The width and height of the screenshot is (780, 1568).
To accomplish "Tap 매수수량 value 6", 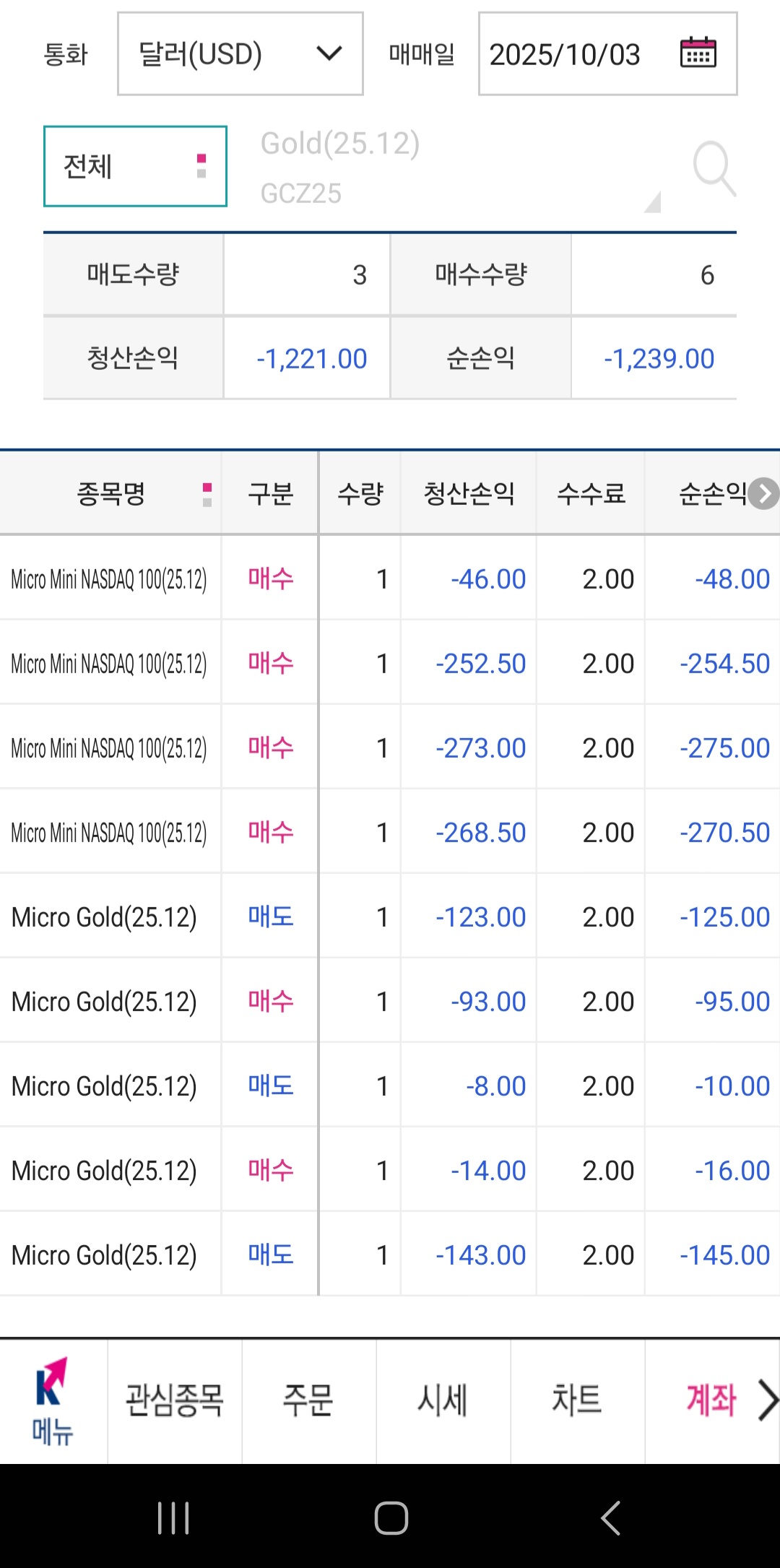I will 707,275.
